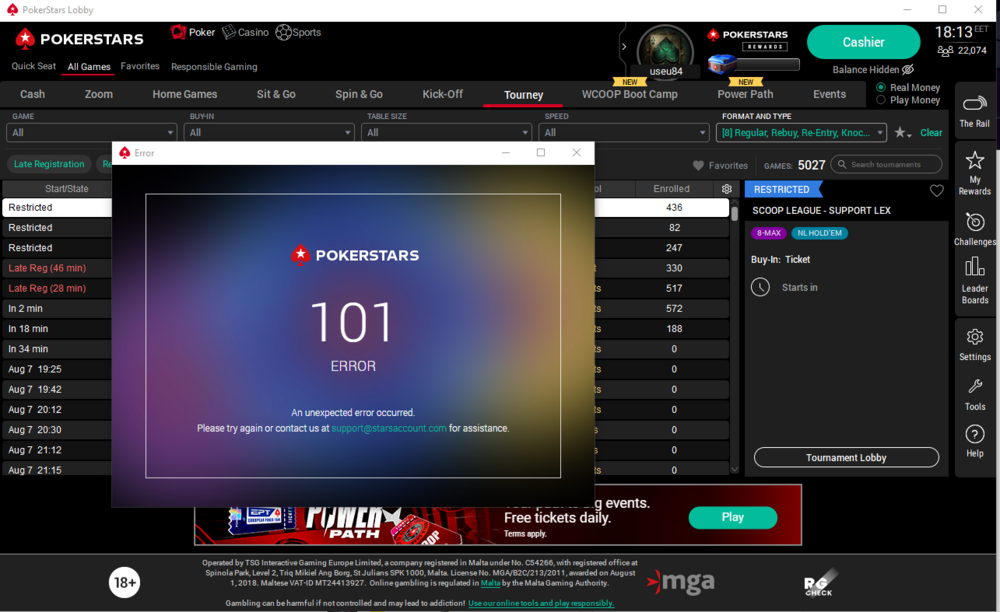The image size is (1000, 612).
Task: Click the column settings gear icon
Action: [726, 189]
